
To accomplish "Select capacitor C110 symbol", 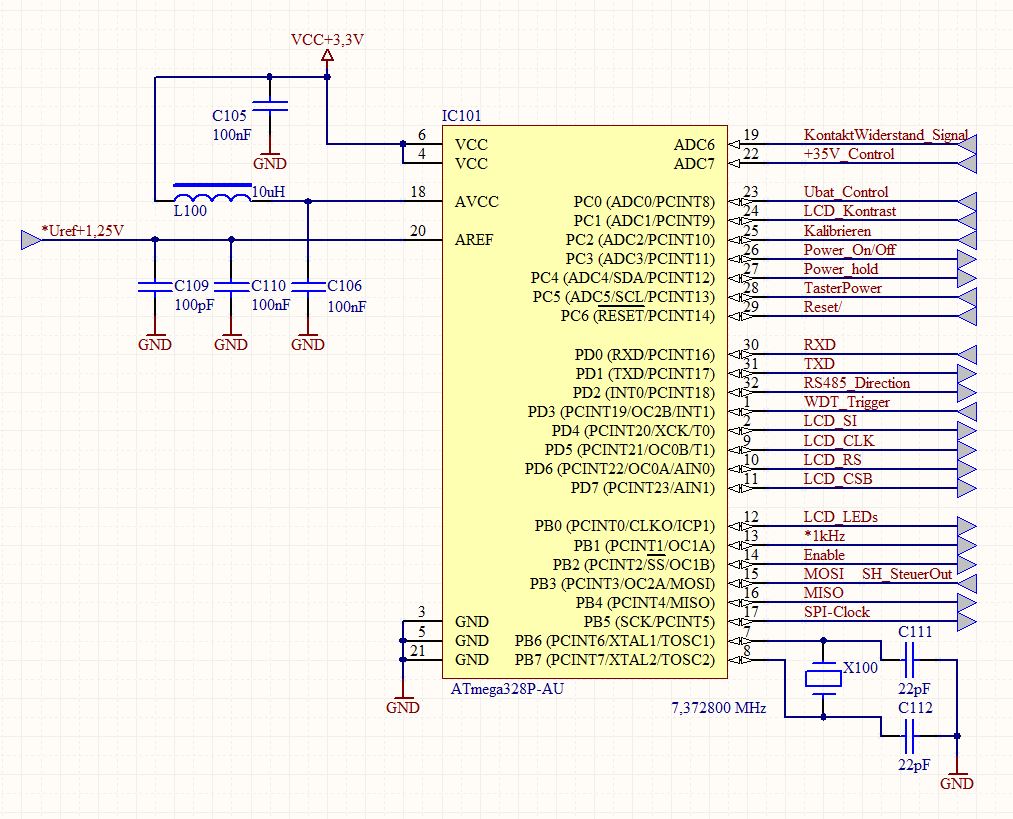I will click(231, 286).
